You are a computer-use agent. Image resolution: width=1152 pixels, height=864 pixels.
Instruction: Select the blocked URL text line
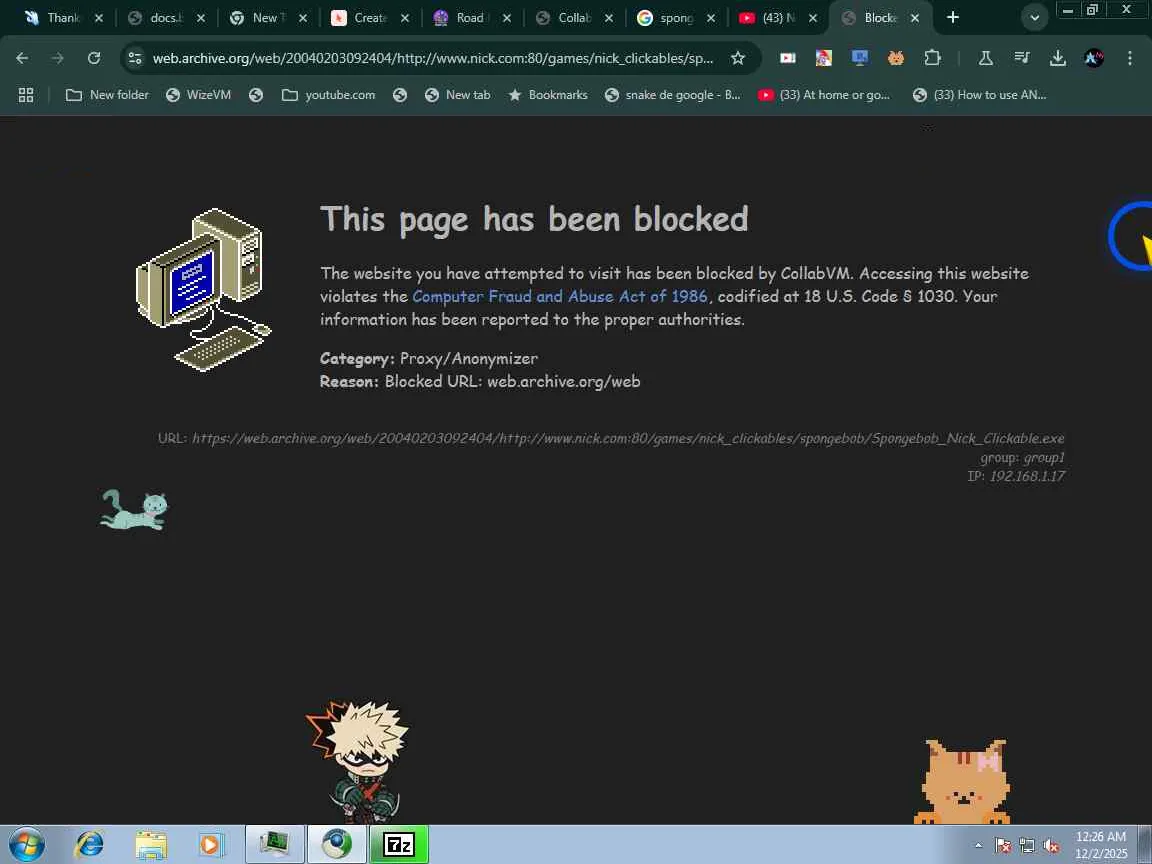pos(611,439)
